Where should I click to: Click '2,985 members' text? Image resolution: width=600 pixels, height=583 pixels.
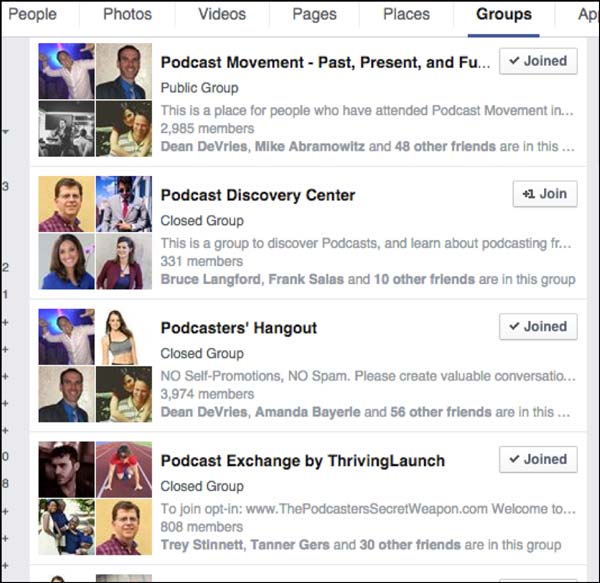coord(207,128)
